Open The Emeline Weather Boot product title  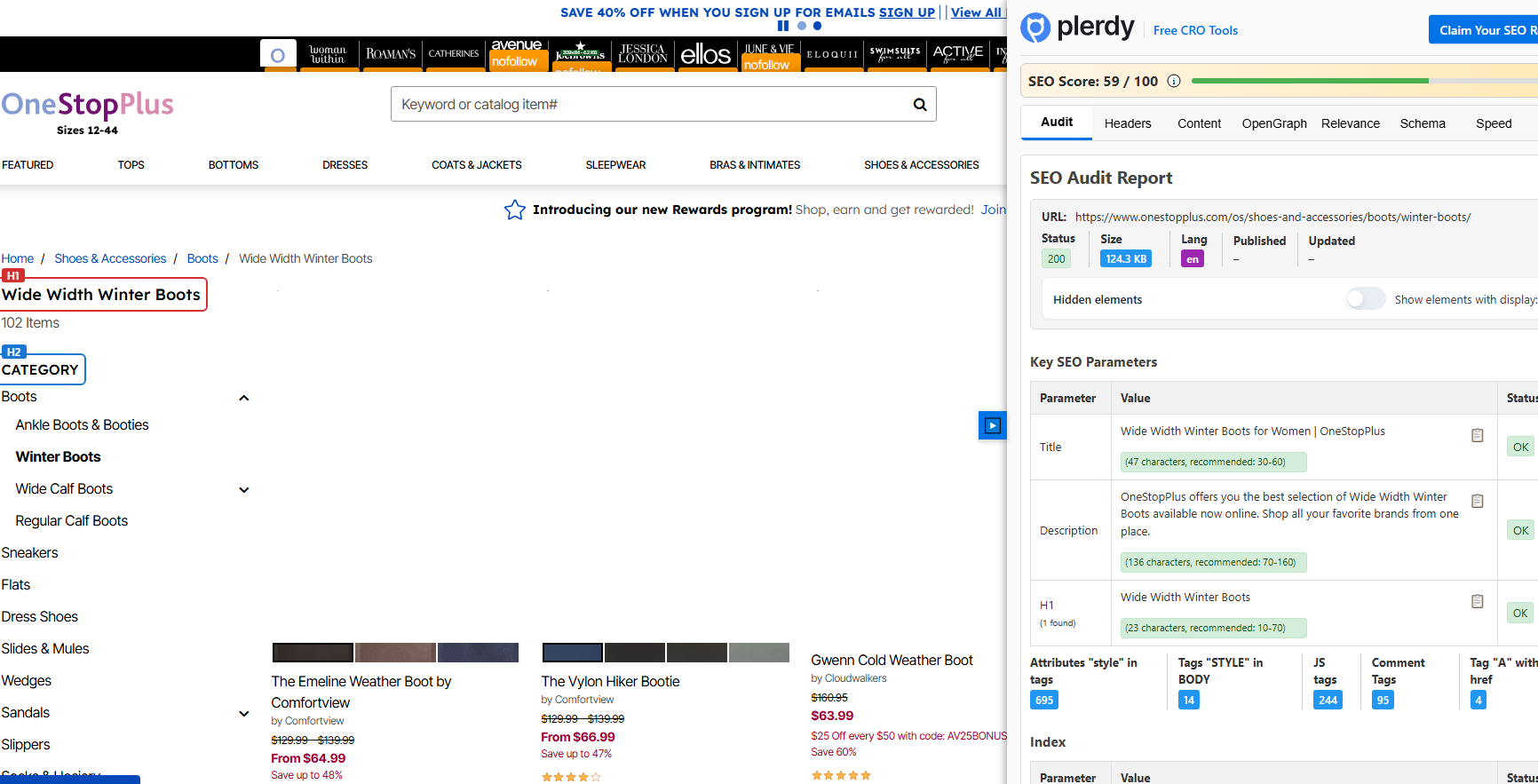pyautogui.click(x=361, y=692)
